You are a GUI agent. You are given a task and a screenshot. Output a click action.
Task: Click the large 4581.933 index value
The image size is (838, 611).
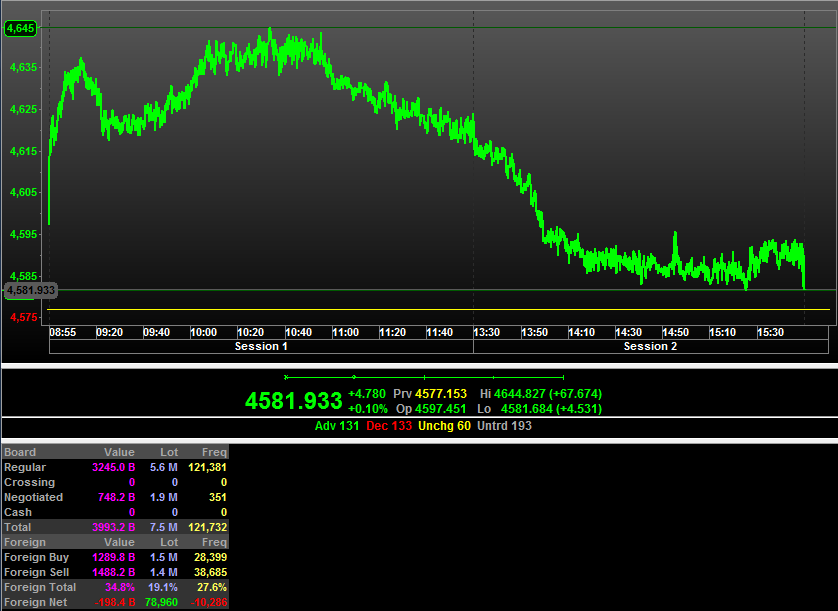tap(293, 401)
